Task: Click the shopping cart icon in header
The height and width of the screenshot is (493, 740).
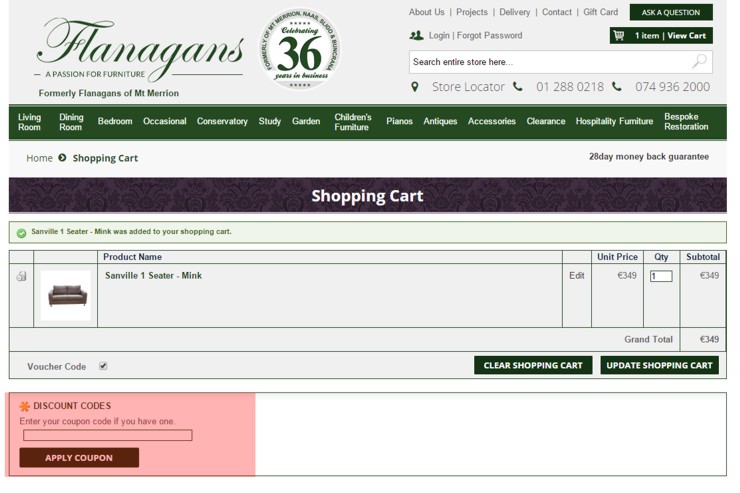Action: point(619,35)
